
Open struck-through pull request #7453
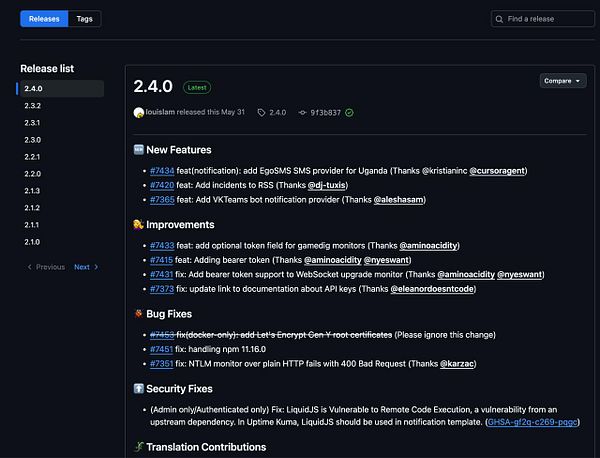162,335
